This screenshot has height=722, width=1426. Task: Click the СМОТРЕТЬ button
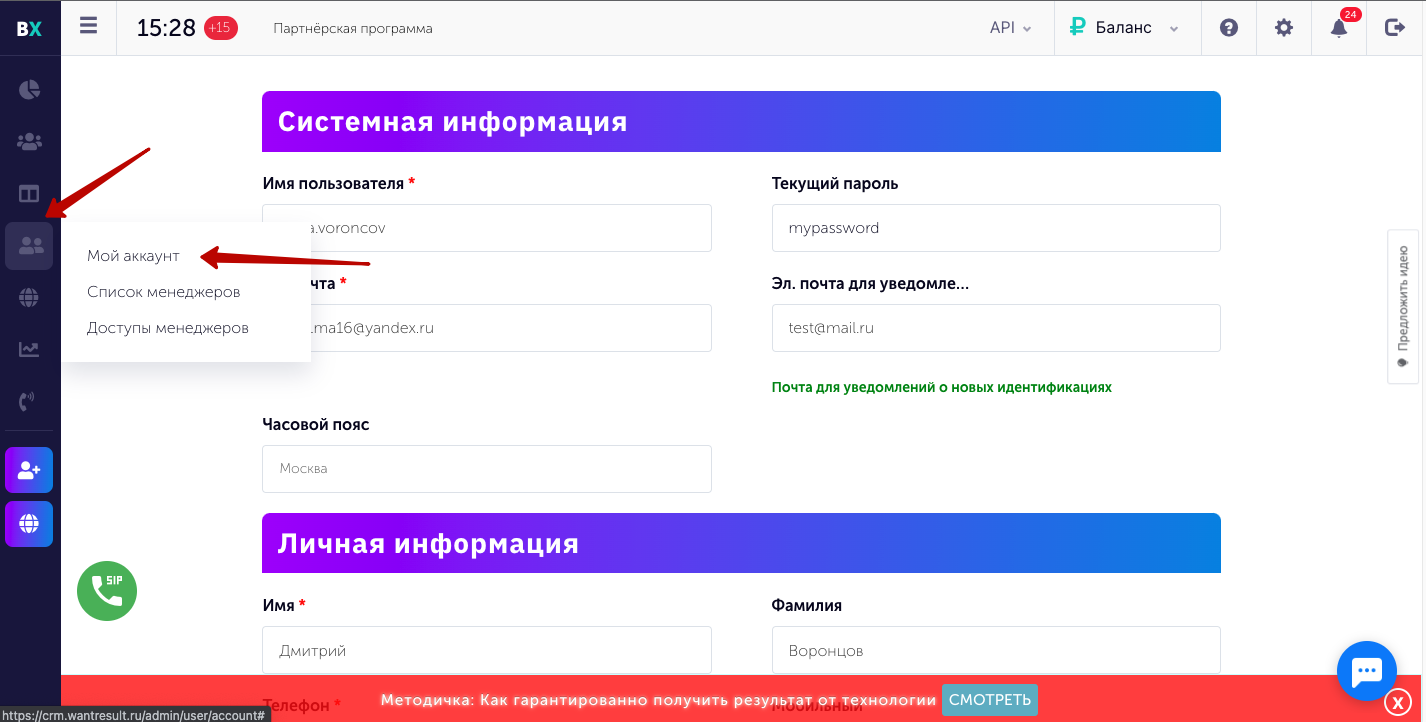click(x=990, y=700)
